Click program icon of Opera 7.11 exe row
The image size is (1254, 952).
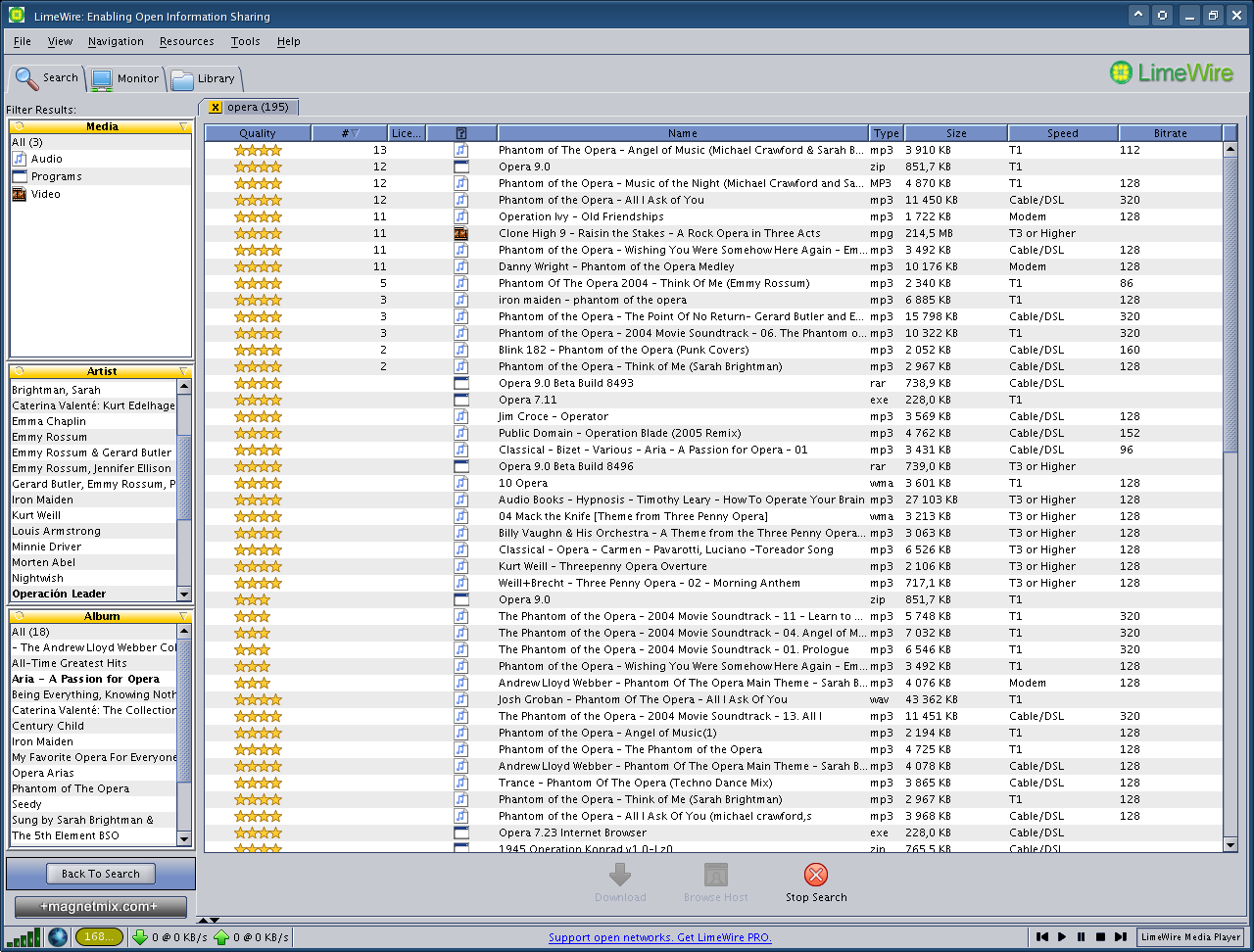pyautogui.click(x=461, y=400)
